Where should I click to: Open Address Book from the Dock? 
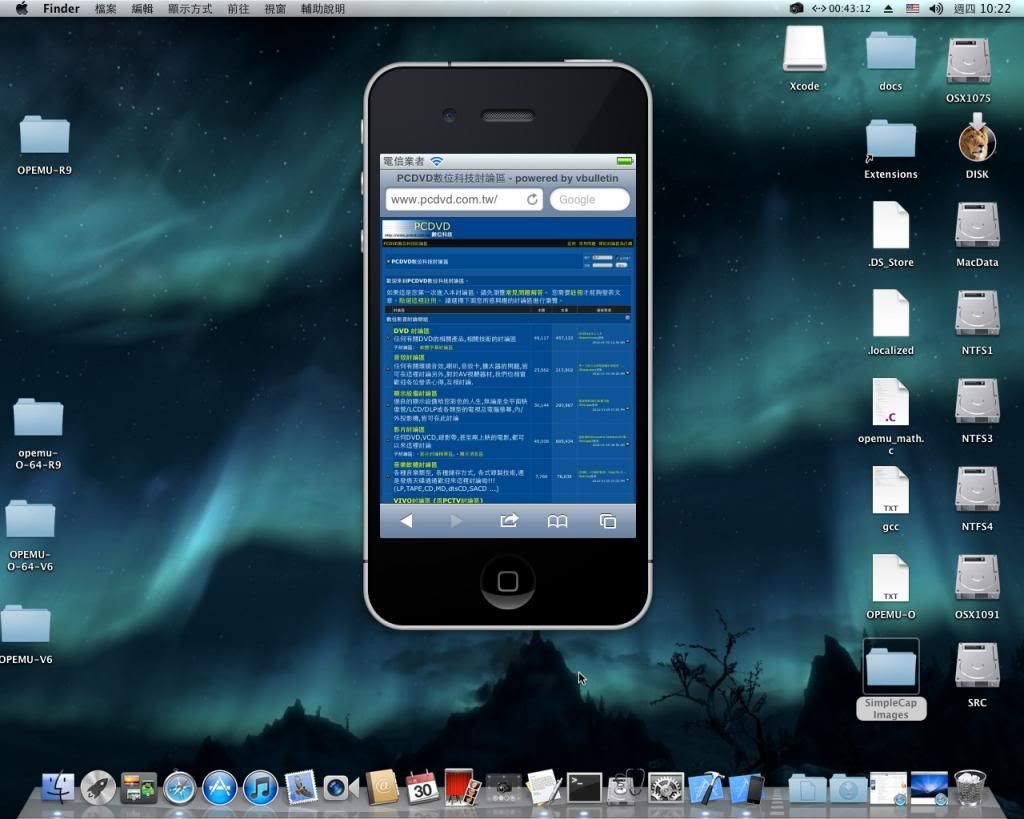(x=381, y=787)
